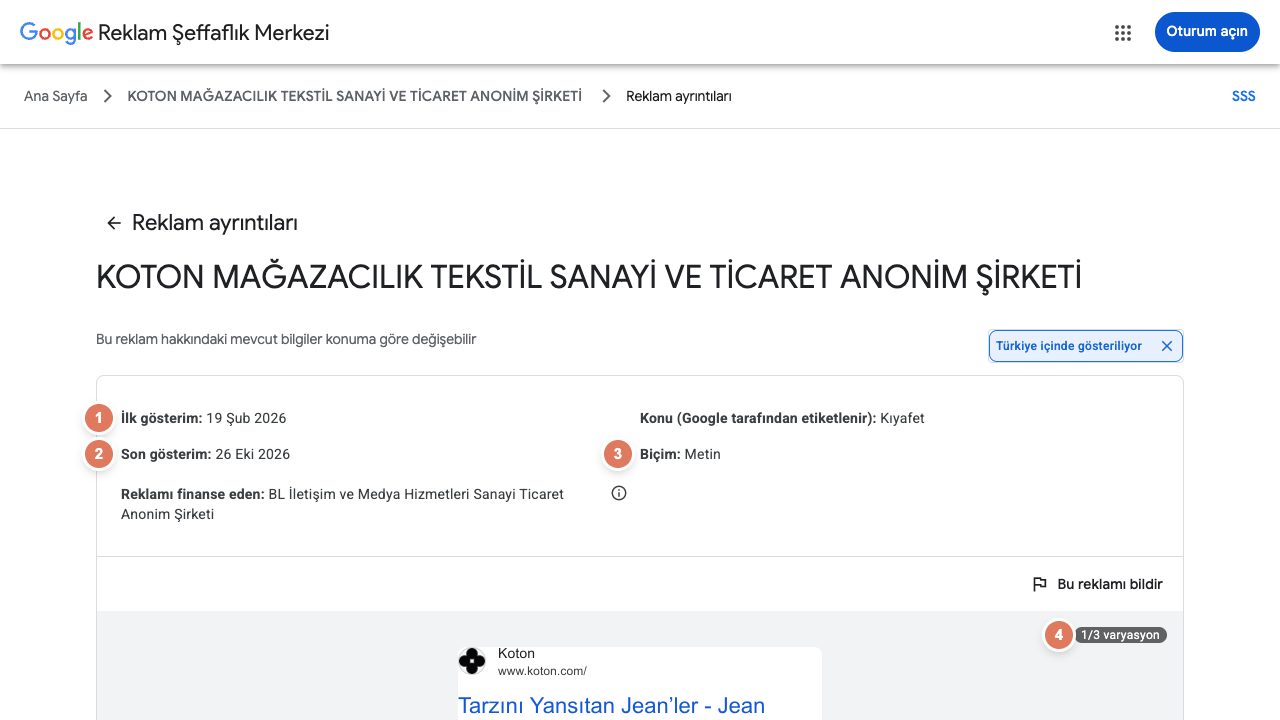Open www.koton.com/ URL in ad
This screenshot has height=720, width=1280.
(x=542, y=671)
